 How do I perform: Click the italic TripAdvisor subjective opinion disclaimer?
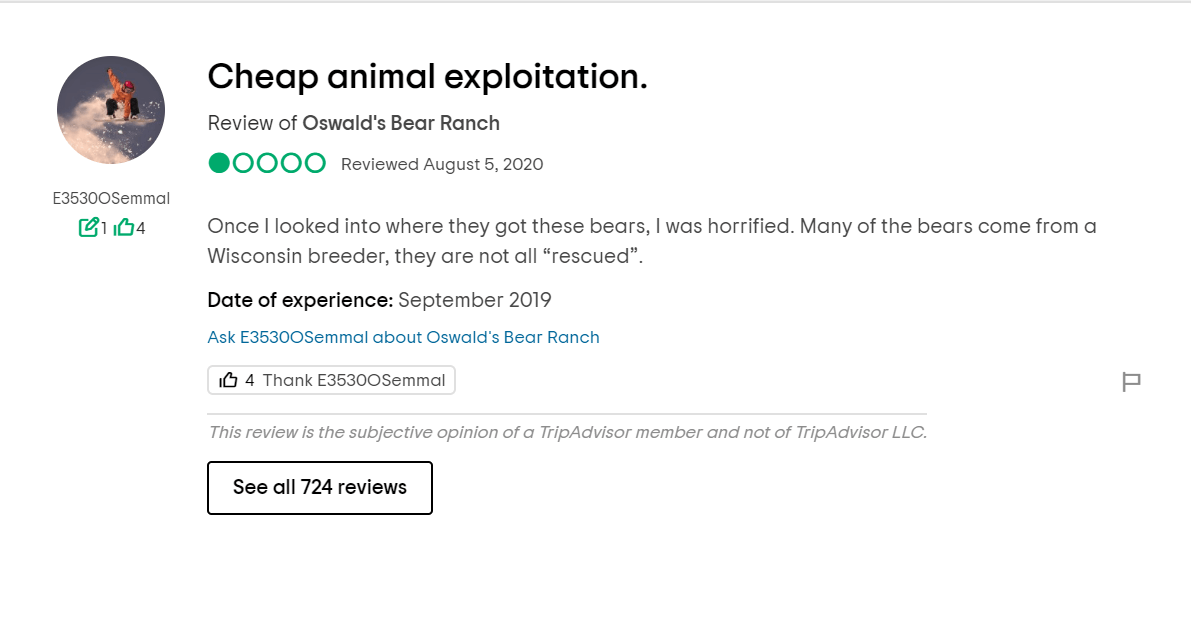(567, 432)
